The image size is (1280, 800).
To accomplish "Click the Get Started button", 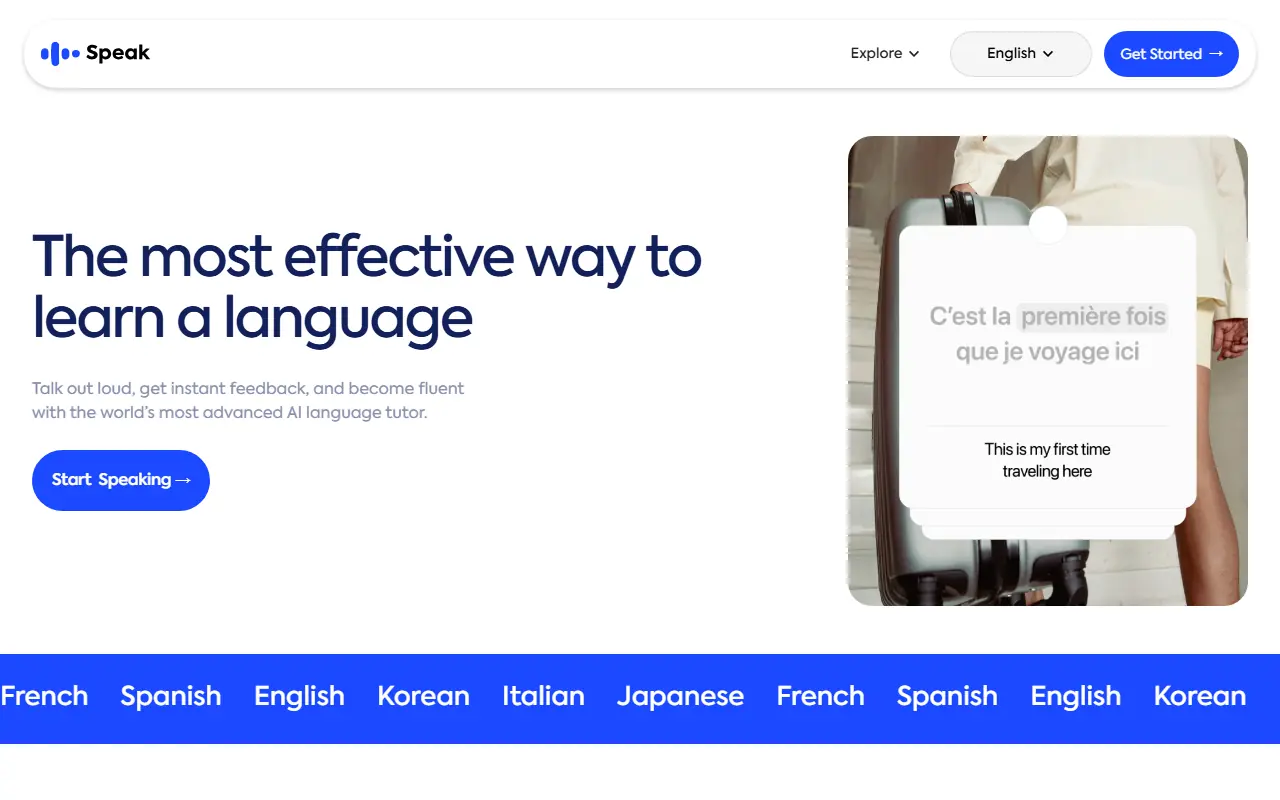I will (1171, 54).
